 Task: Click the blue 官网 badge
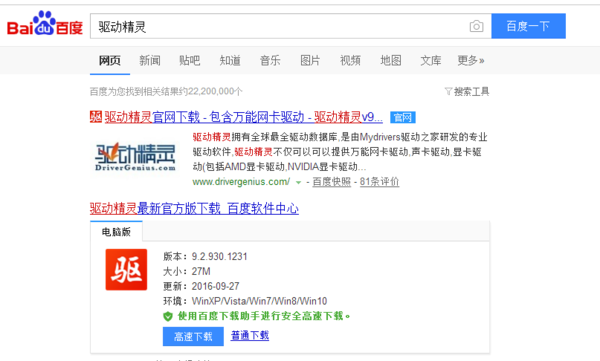(403, 117)
